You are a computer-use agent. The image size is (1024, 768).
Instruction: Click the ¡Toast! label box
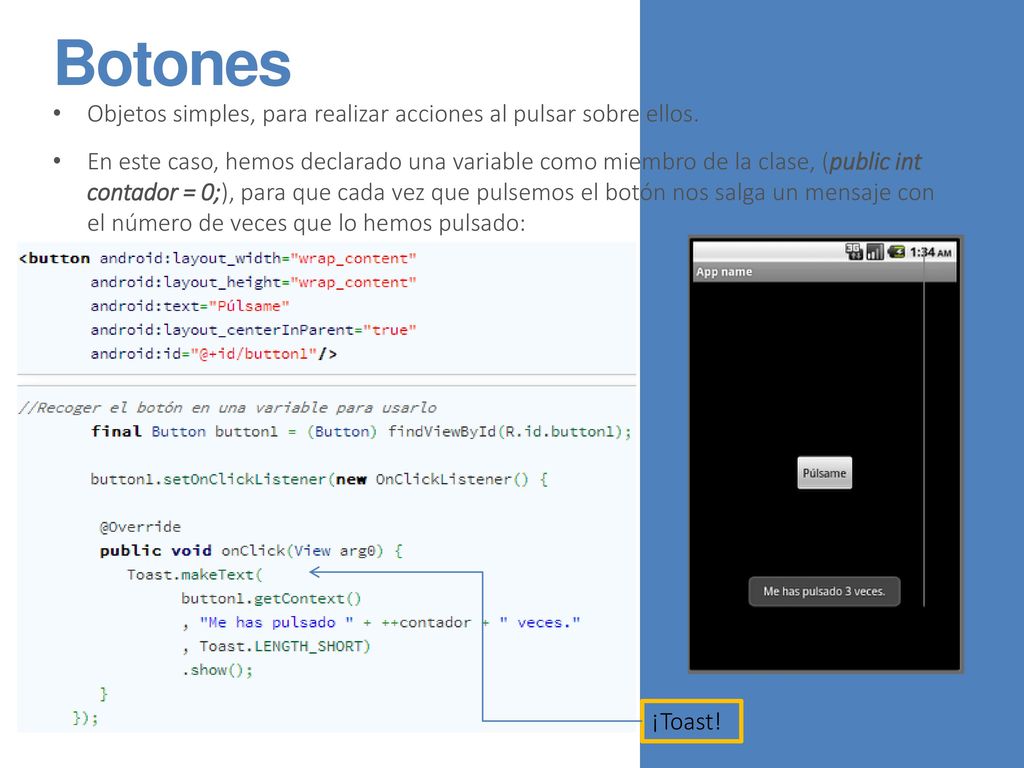click(692, 721)
